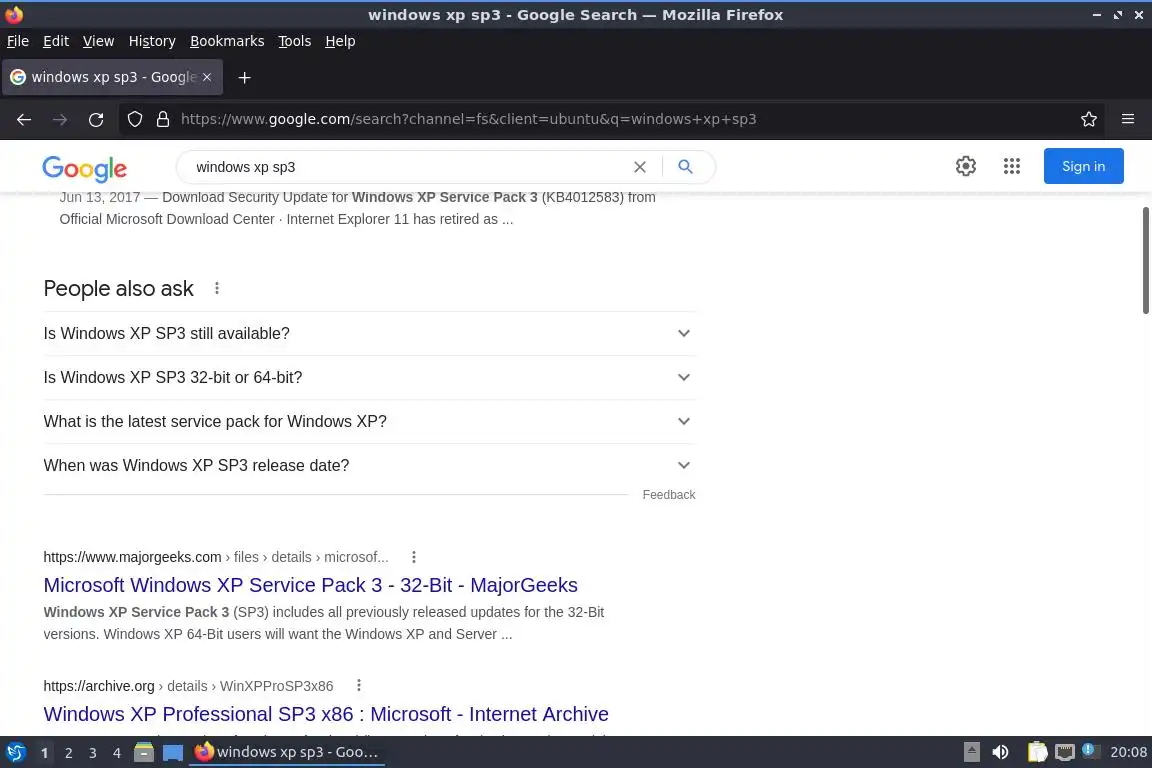The image size is (1152, 768).
Task: Open the three-dot menu beside majorgeeks.com
Action: [x=414, y=557]
